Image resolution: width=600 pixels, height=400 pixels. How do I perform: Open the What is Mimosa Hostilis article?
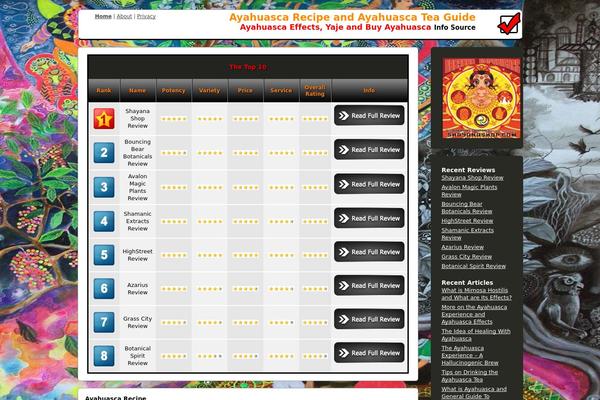[476, 294]
